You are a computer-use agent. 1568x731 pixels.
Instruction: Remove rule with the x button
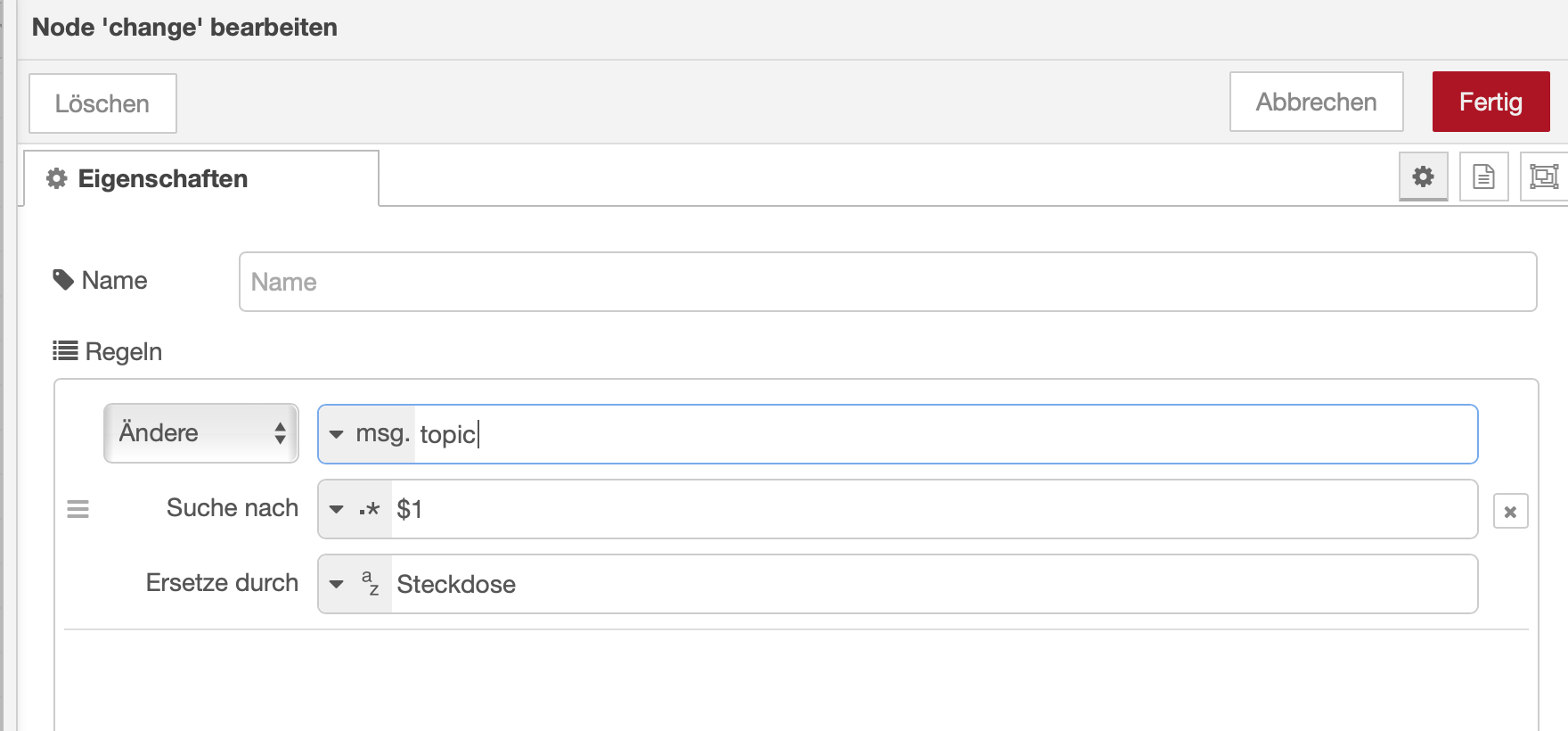point(1510,512)
